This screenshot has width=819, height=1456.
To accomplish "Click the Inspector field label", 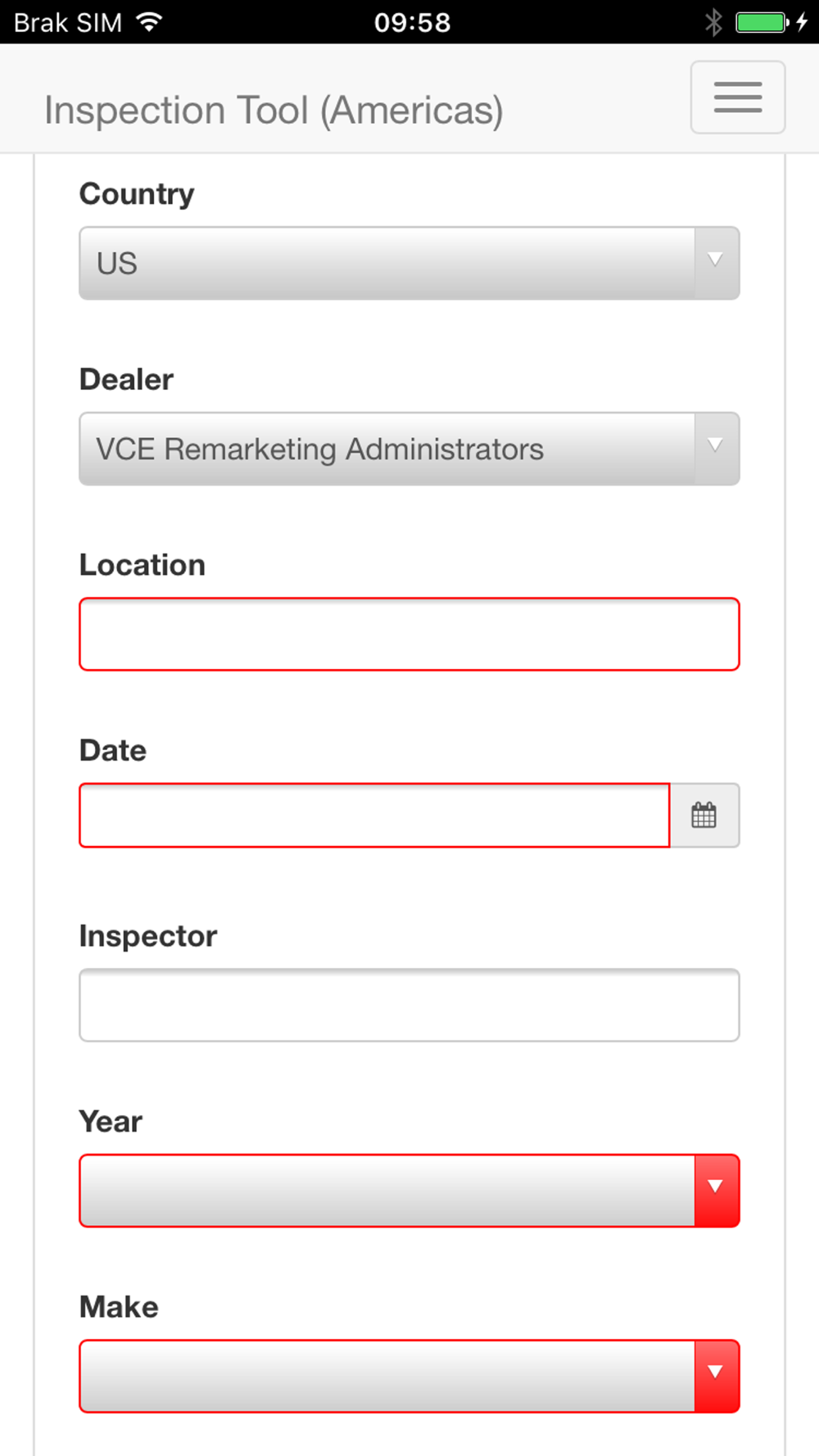I will [148, 936].
